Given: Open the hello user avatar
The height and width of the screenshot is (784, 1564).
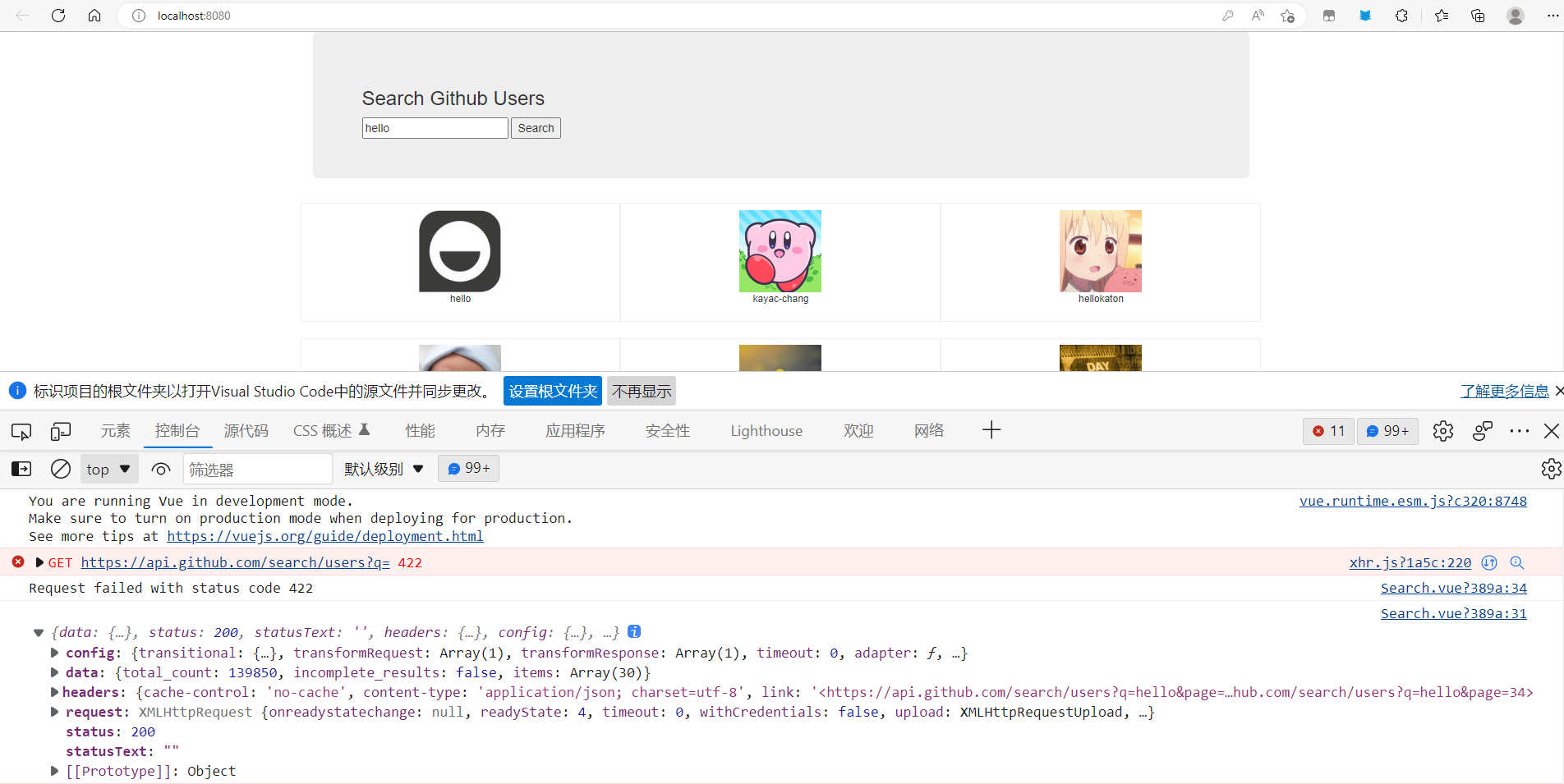Looking at the screenshot, I should coord(460,251).
